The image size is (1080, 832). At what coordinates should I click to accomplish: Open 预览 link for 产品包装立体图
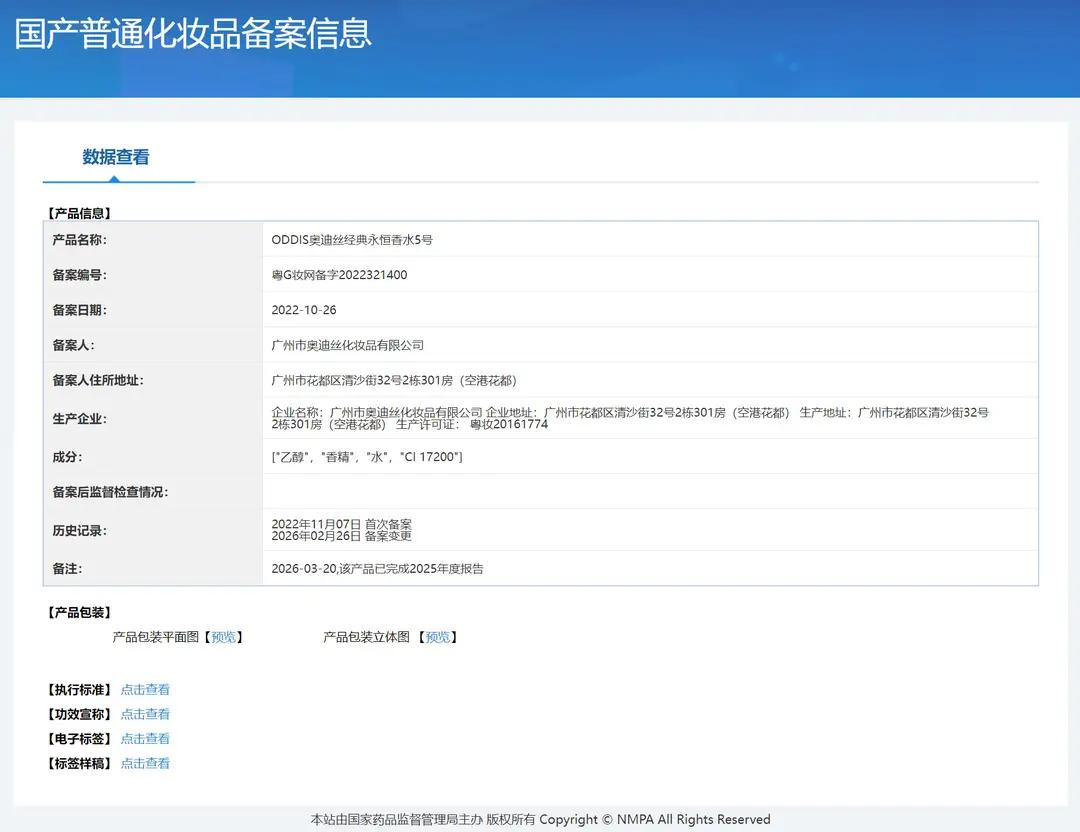[x=438, y=637]
